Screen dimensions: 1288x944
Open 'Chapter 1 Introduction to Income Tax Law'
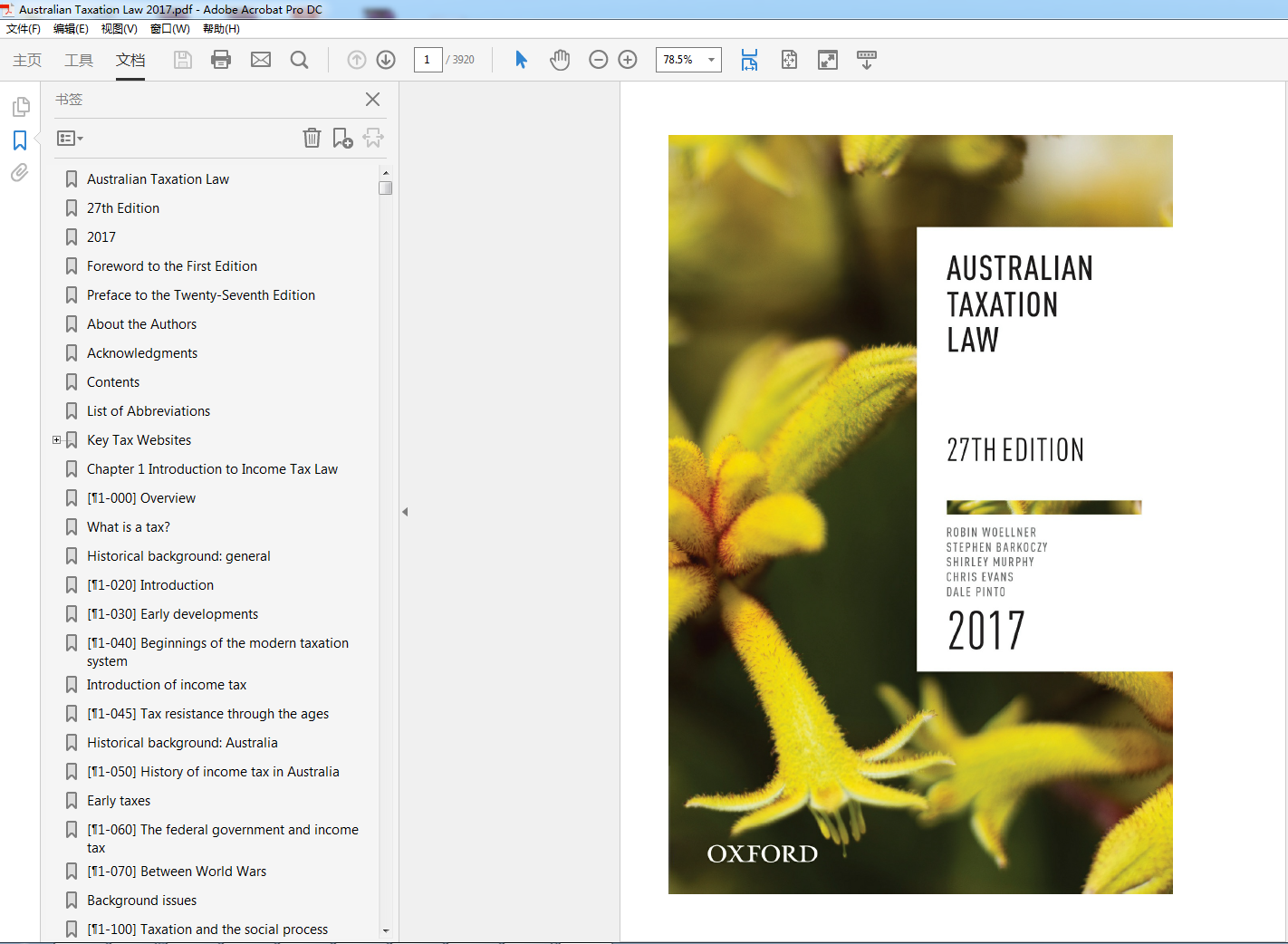pyautogui.click(x=212, y=469)
